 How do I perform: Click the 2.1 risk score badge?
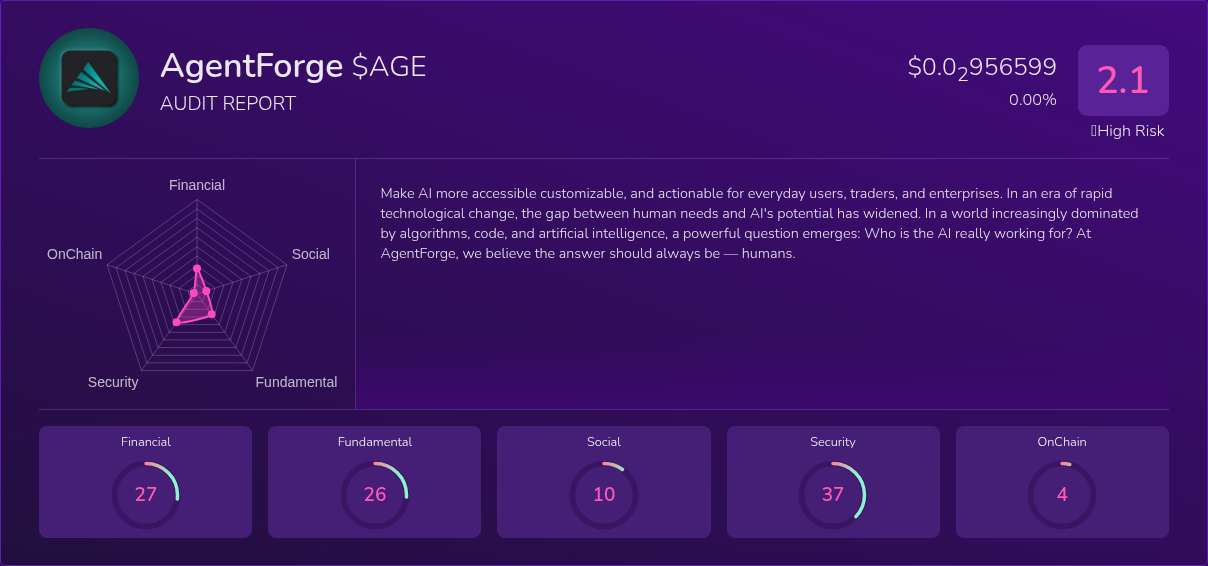(1123, 80)
